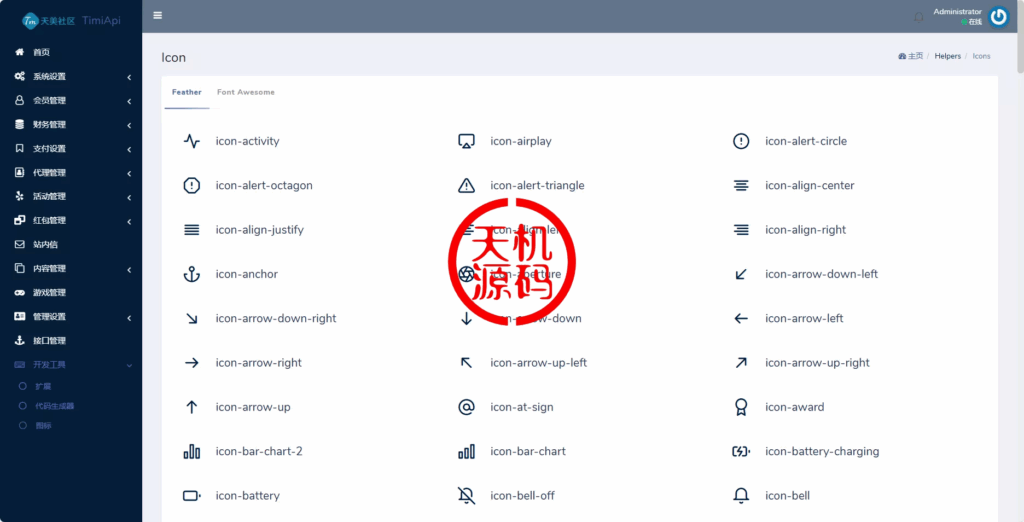
Task: Choose the icon-anchor icon
Action: coord(192,274)
